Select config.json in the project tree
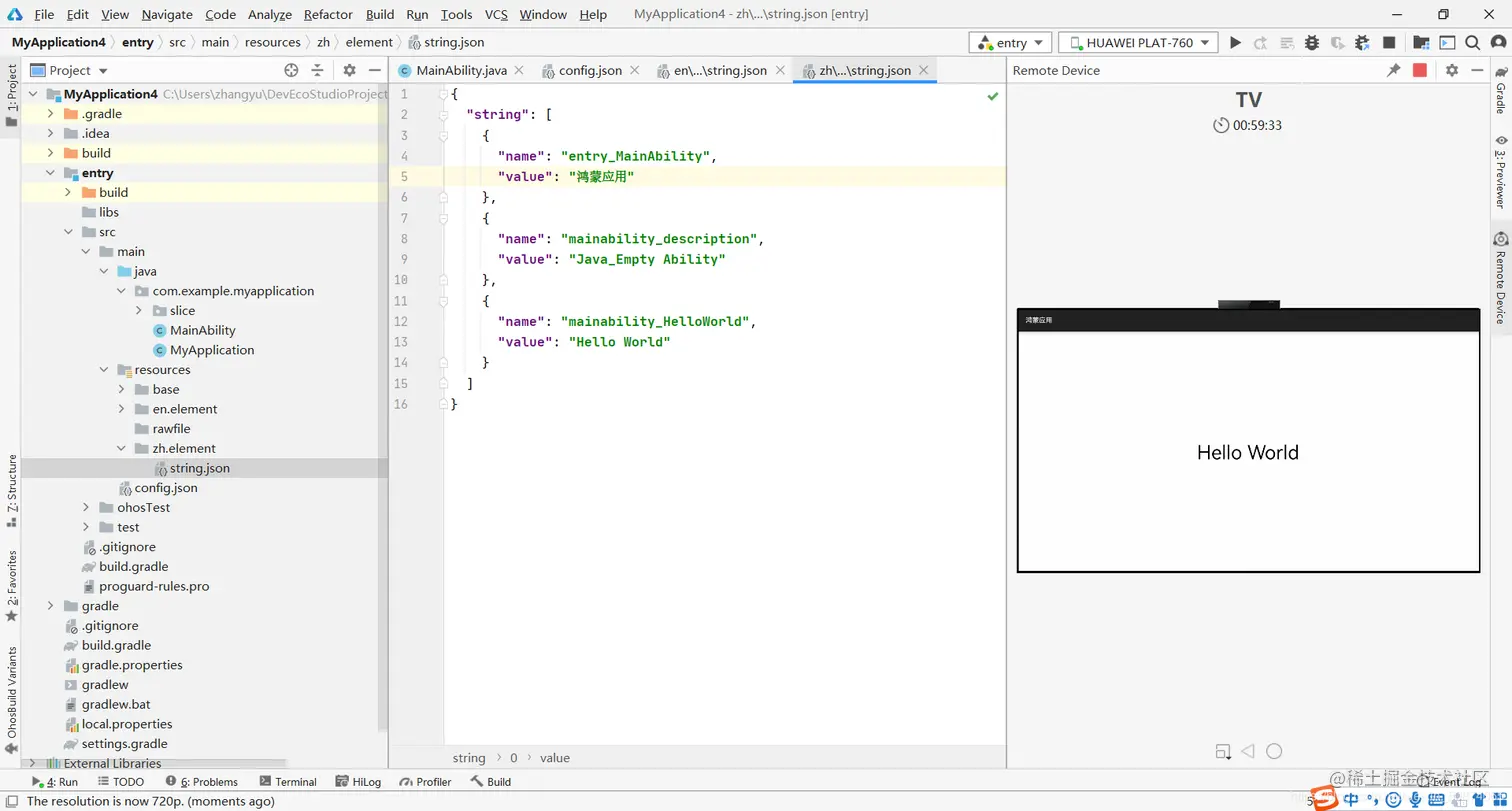Viewport: 1512px width, 811px height. pos(165,488)
